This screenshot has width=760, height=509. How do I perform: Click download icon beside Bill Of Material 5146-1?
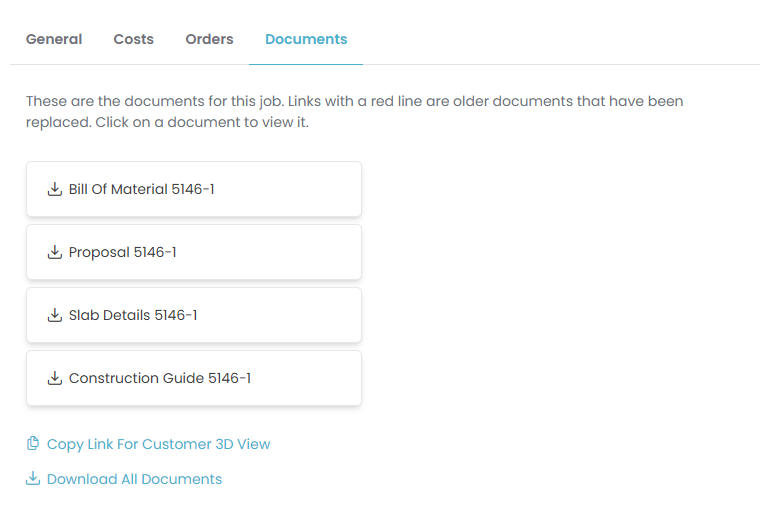pyautogui.click(x=54, y=189)
